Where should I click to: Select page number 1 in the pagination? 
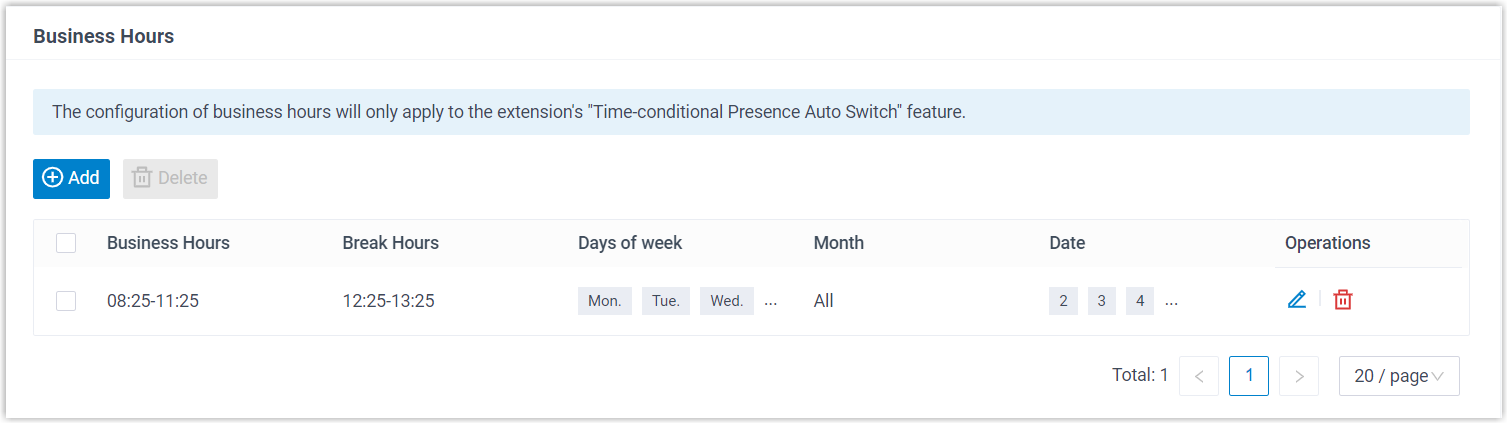tap(1249, 376)
